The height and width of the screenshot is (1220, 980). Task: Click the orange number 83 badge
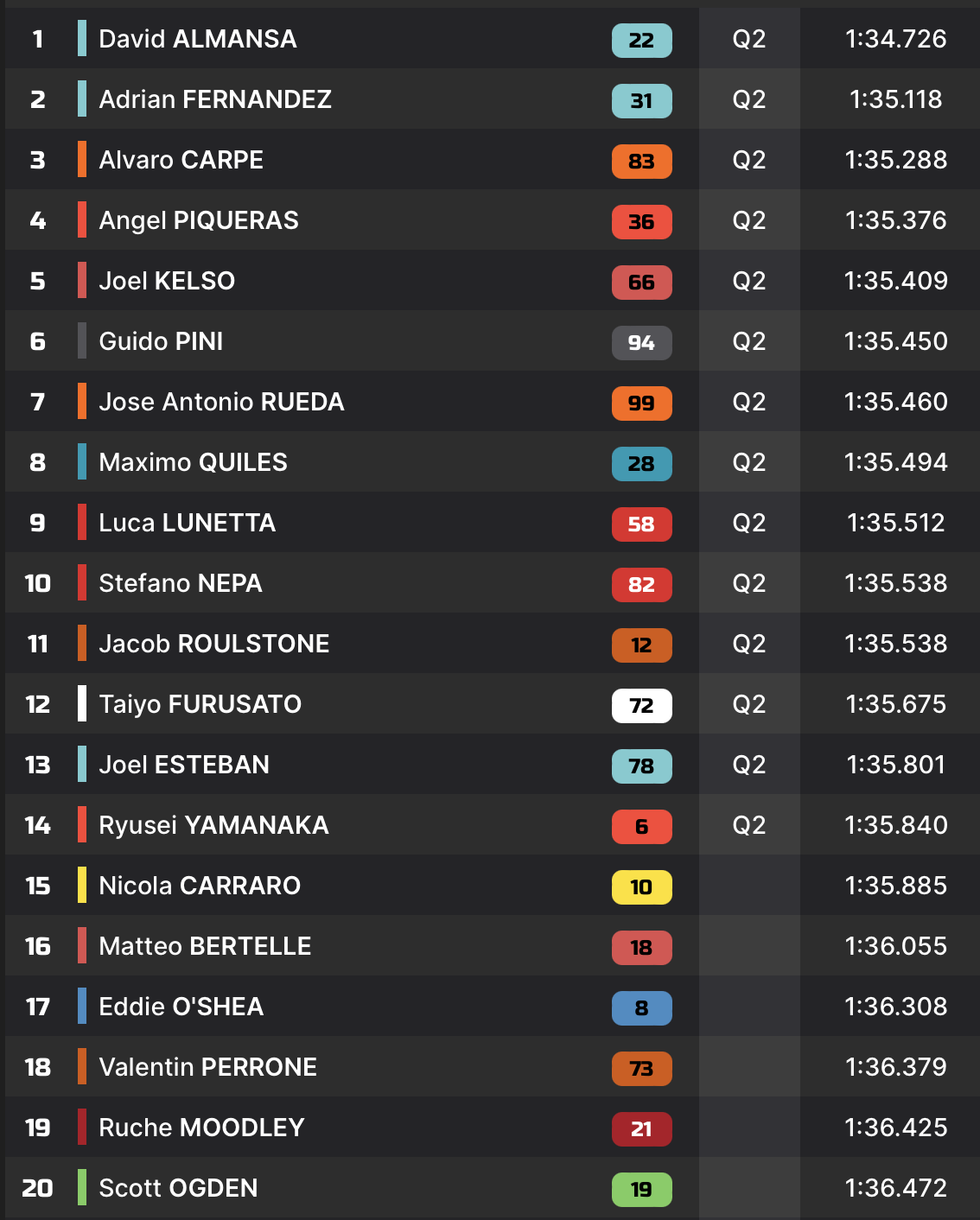click(x=641, y=162)
